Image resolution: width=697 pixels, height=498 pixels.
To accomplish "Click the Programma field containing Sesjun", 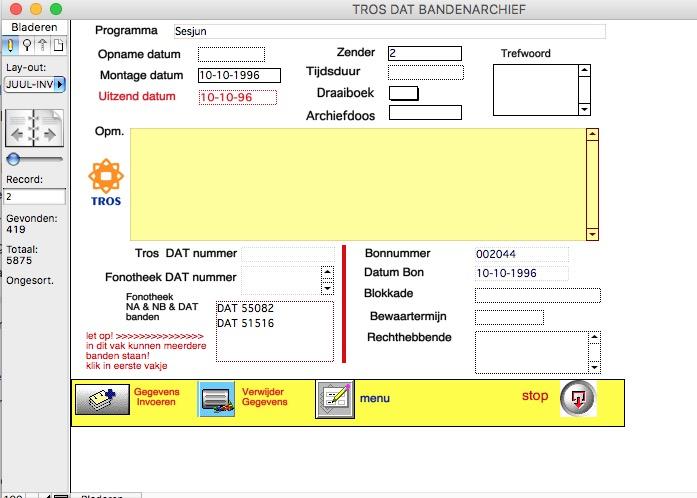I will [x=388, y=31].
